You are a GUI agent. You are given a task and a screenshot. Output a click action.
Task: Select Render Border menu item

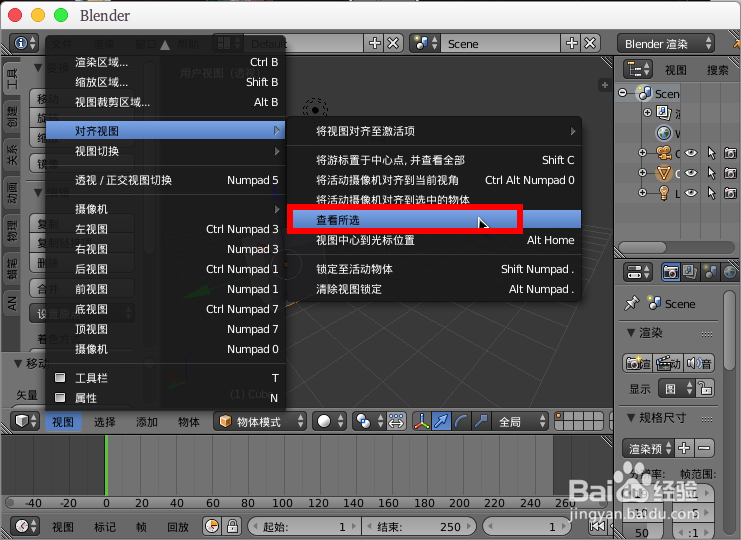(x=166, y=62)
